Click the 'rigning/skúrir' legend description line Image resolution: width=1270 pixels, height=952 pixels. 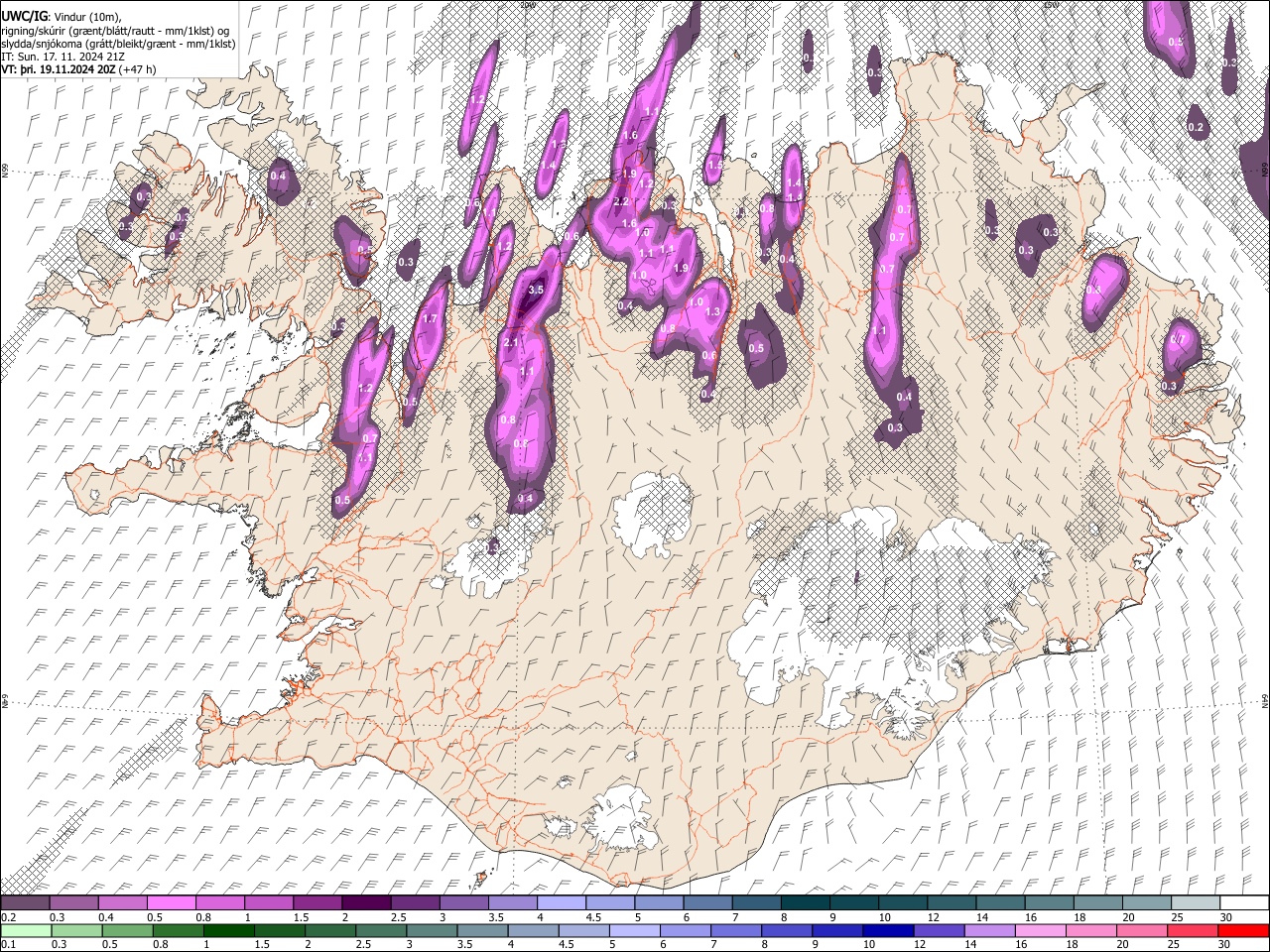pos(116,30)
